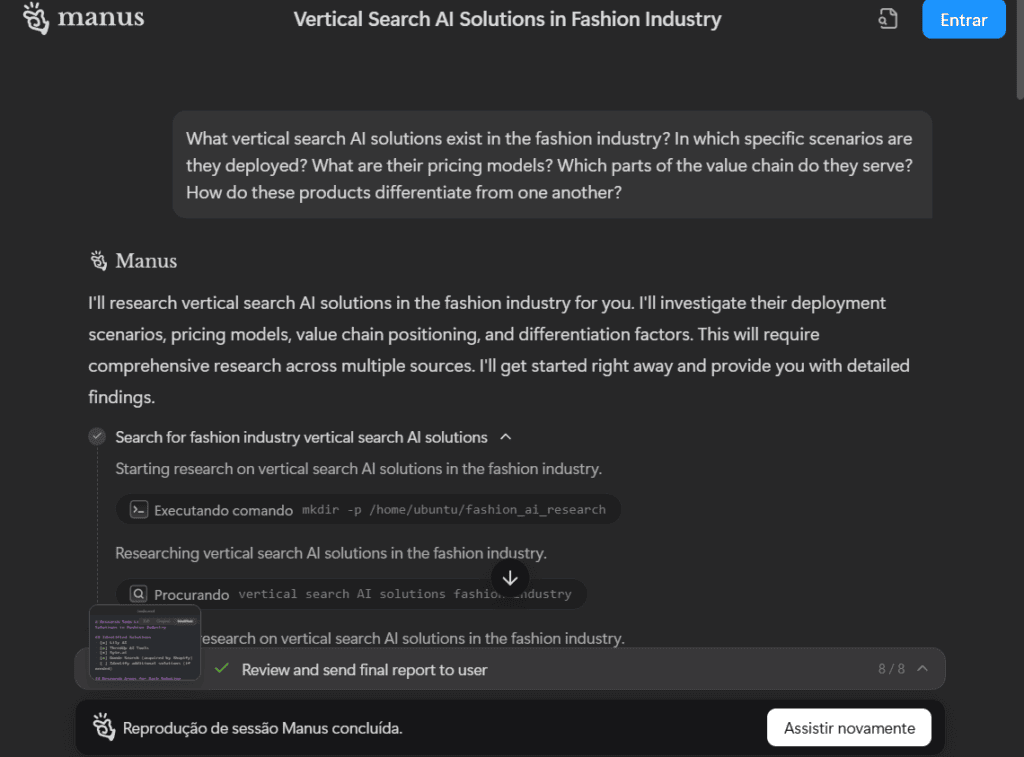Image resolution: width=1024 pixels, height=757 pixels.
Task: Click Assistir novamente to replay the session
Action: pos(849,728)
